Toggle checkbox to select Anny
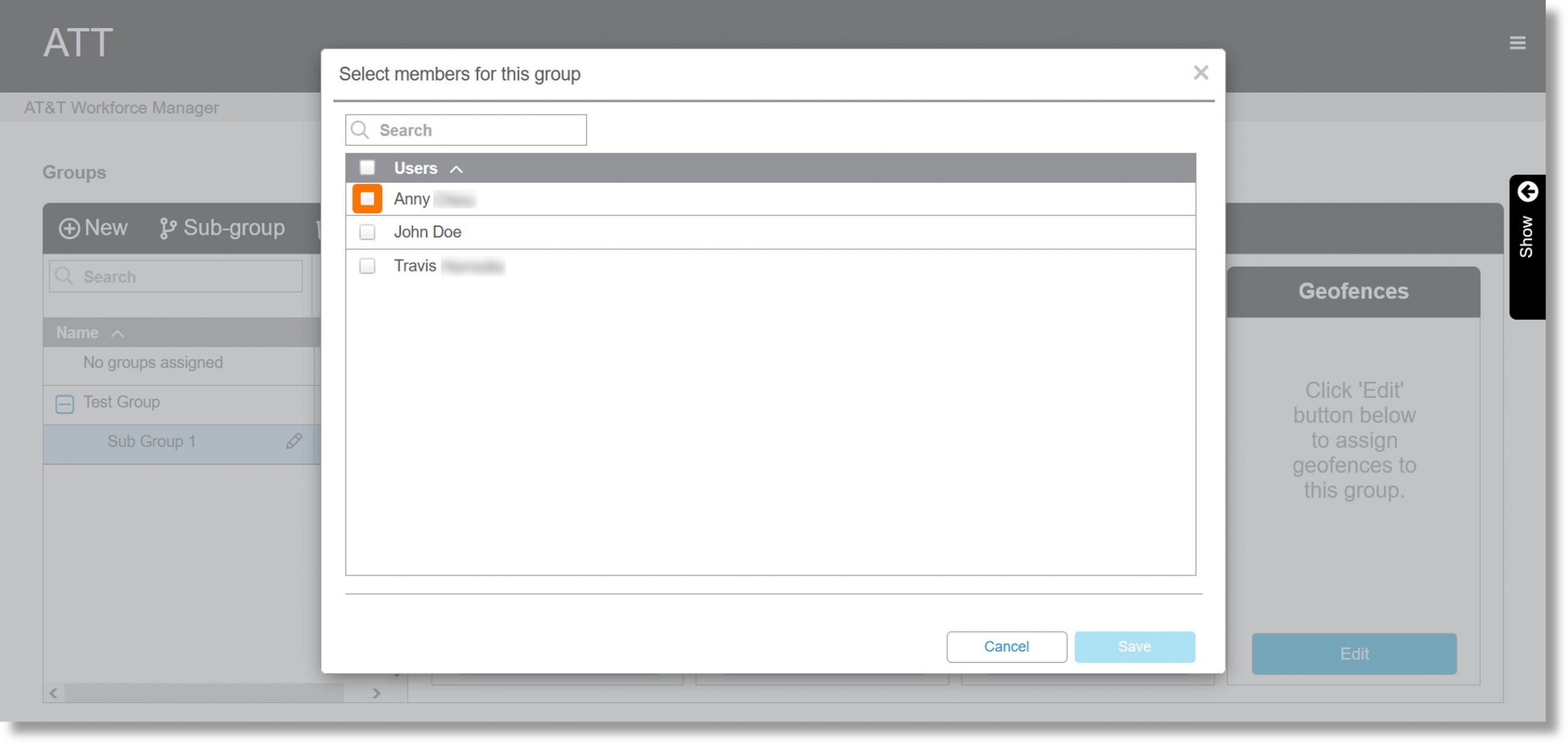 (x=367, y=198)
